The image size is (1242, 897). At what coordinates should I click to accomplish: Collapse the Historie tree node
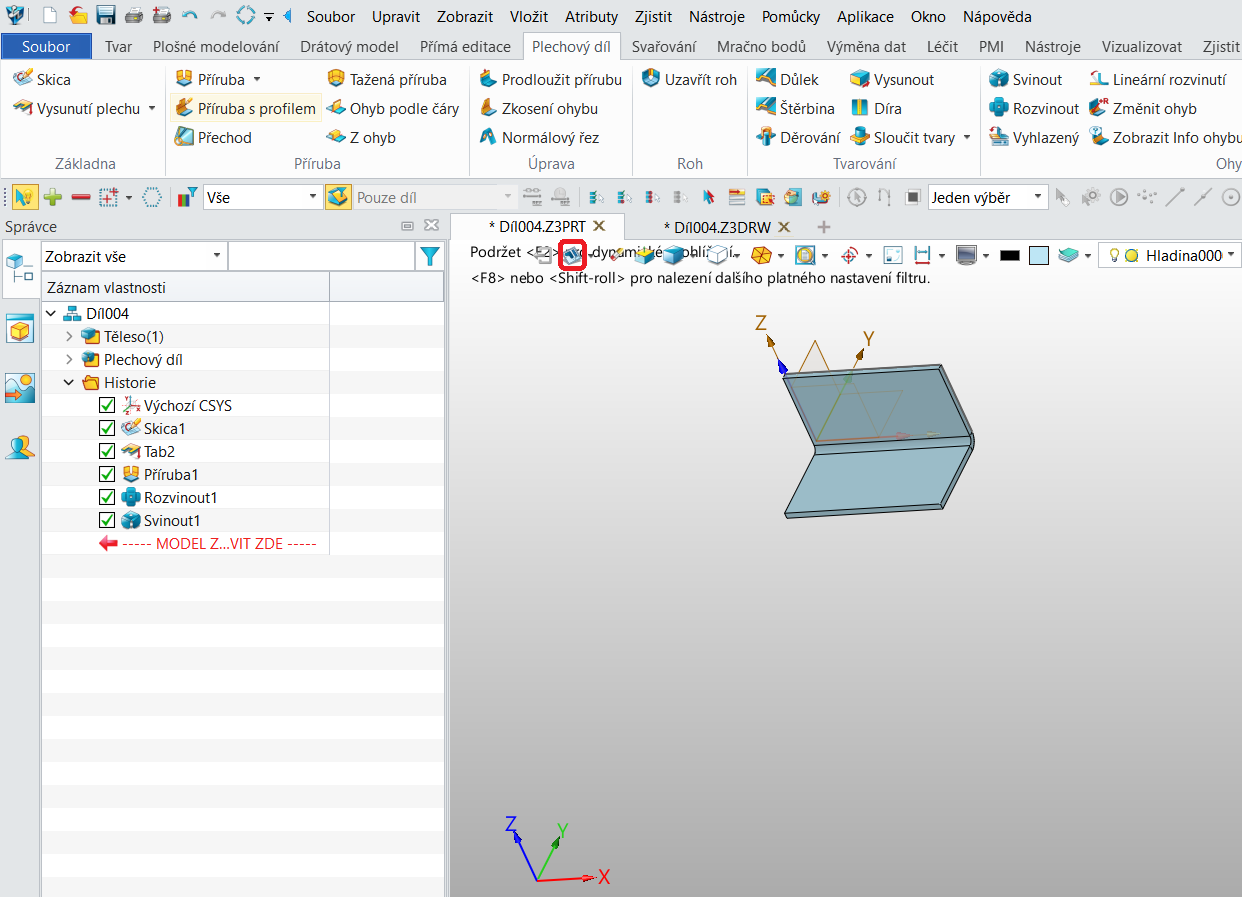pos(69,383)
